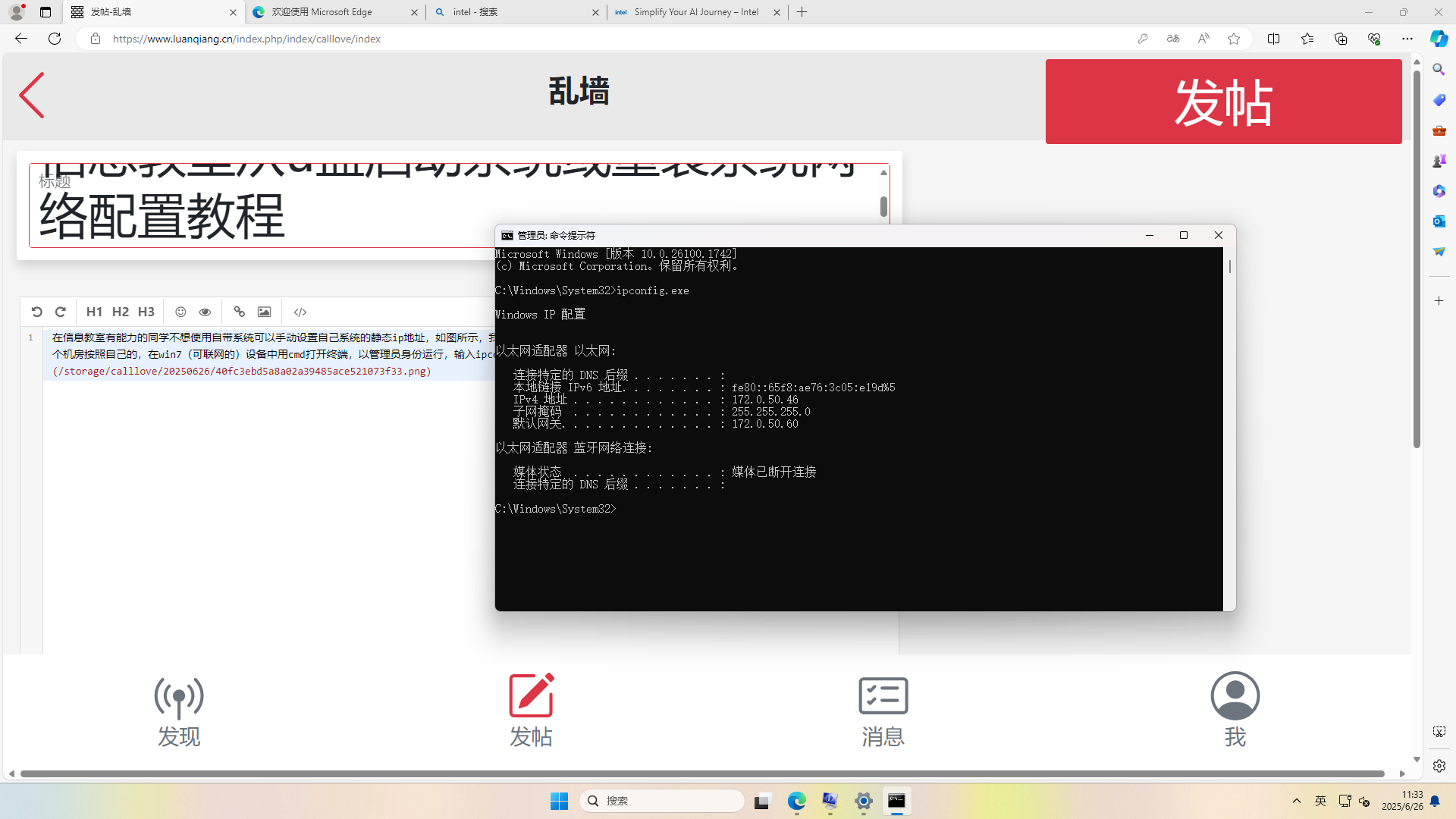Screen dimensions: 1456x819
Task: Click the redo icon in editor toolbar
Action: [x=61, y=312]
